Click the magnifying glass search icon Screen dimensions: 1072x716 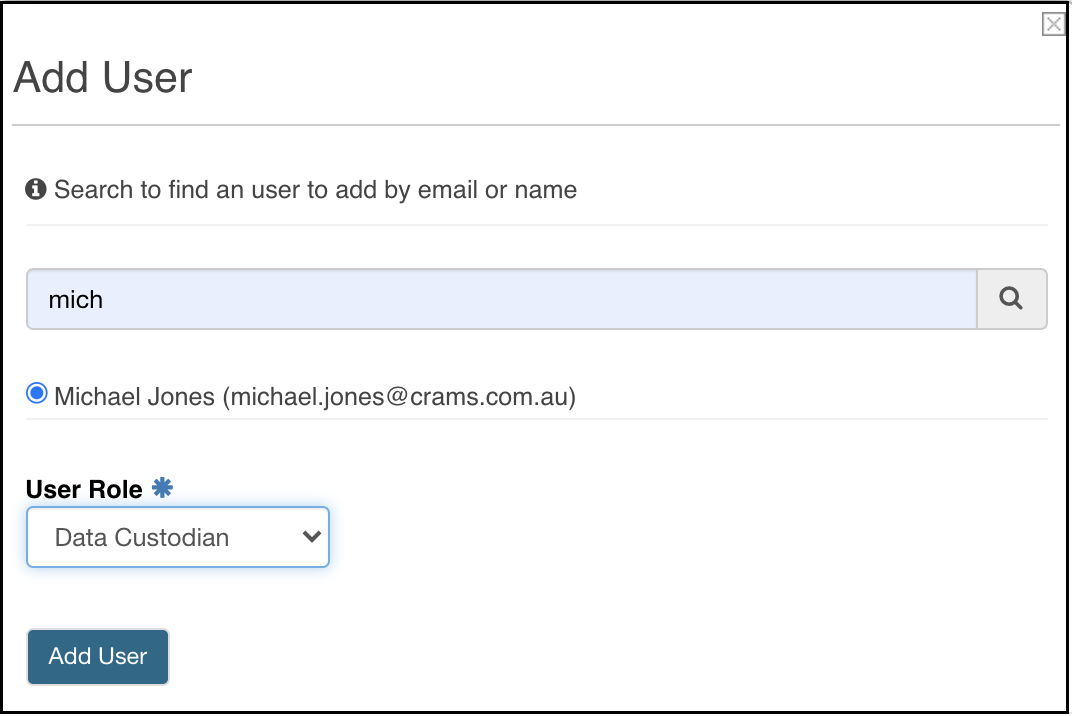1010,299
